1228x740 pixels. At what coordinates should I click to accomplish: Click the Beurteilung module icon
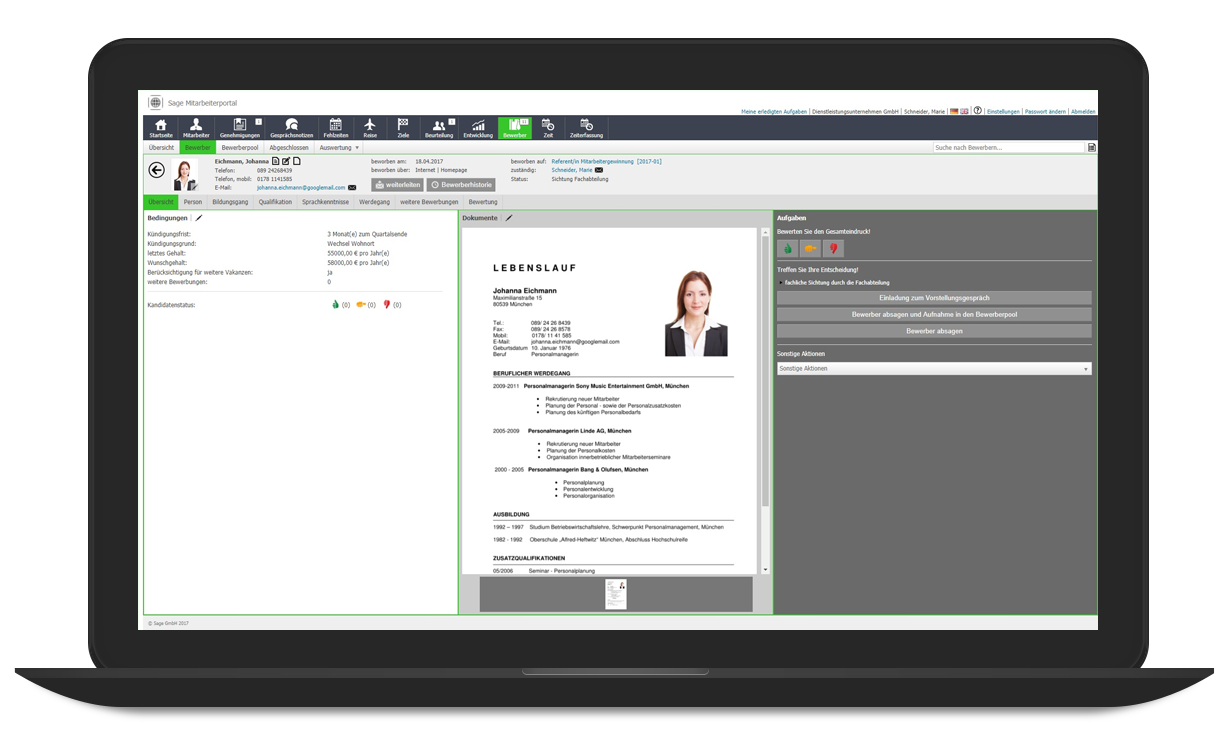click(x=438, y=126)
